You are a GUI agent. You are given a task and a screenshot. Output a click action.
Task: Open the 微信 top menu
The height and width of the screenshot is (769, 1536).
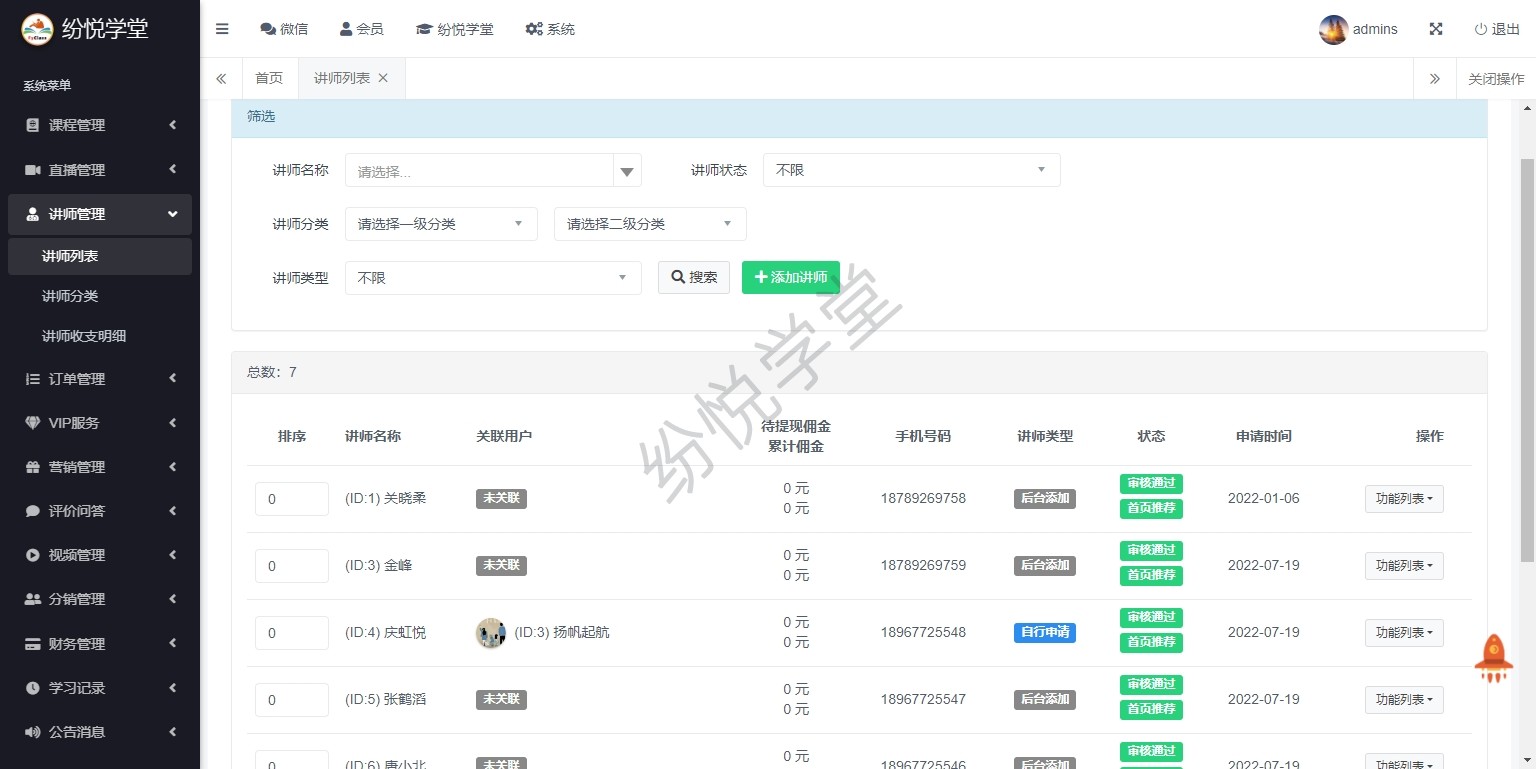(x=284, y=29)
